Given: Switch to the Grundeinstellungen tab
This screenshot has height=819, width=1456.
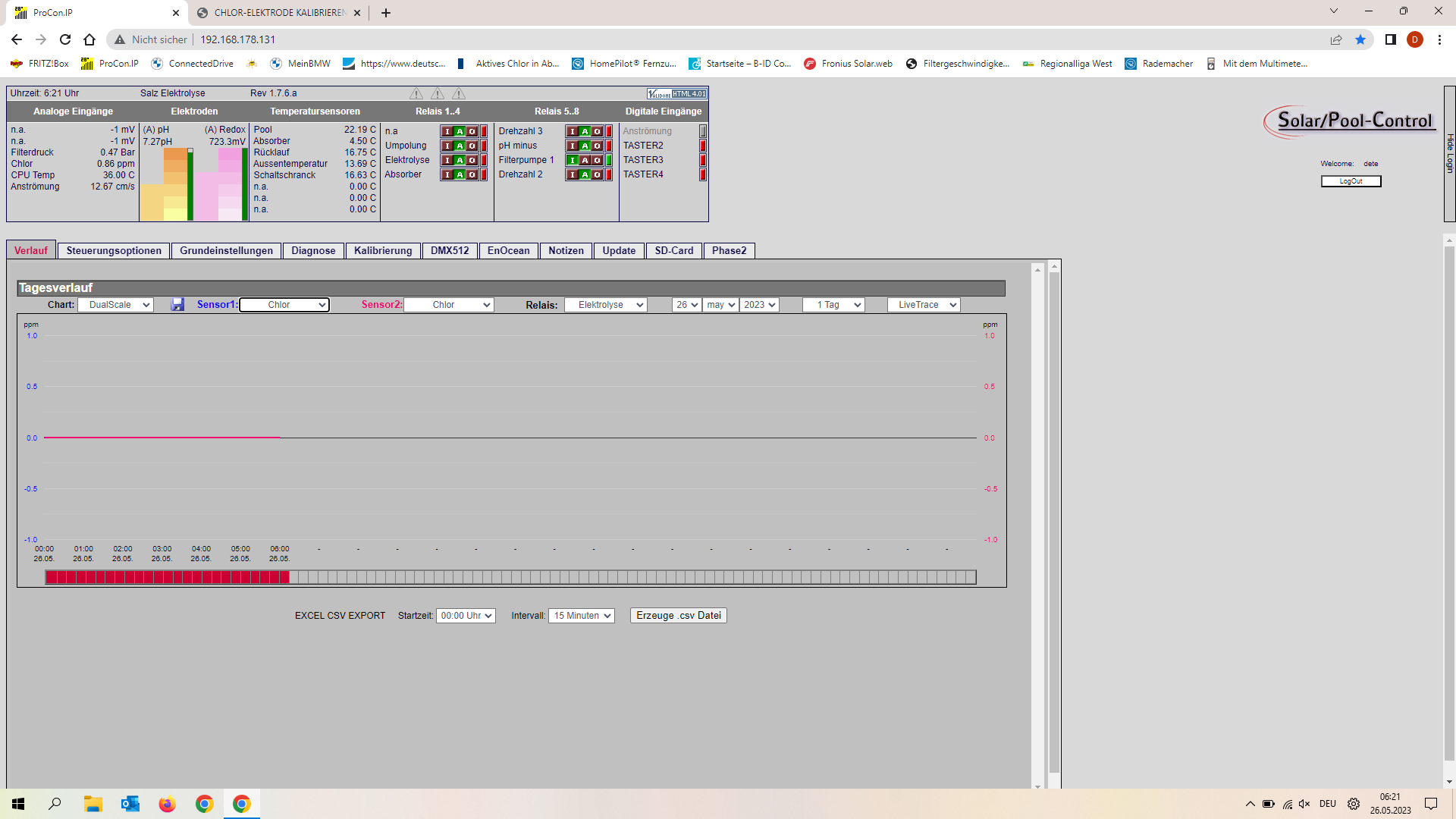Looking at the screenshot, I should 226,251.
